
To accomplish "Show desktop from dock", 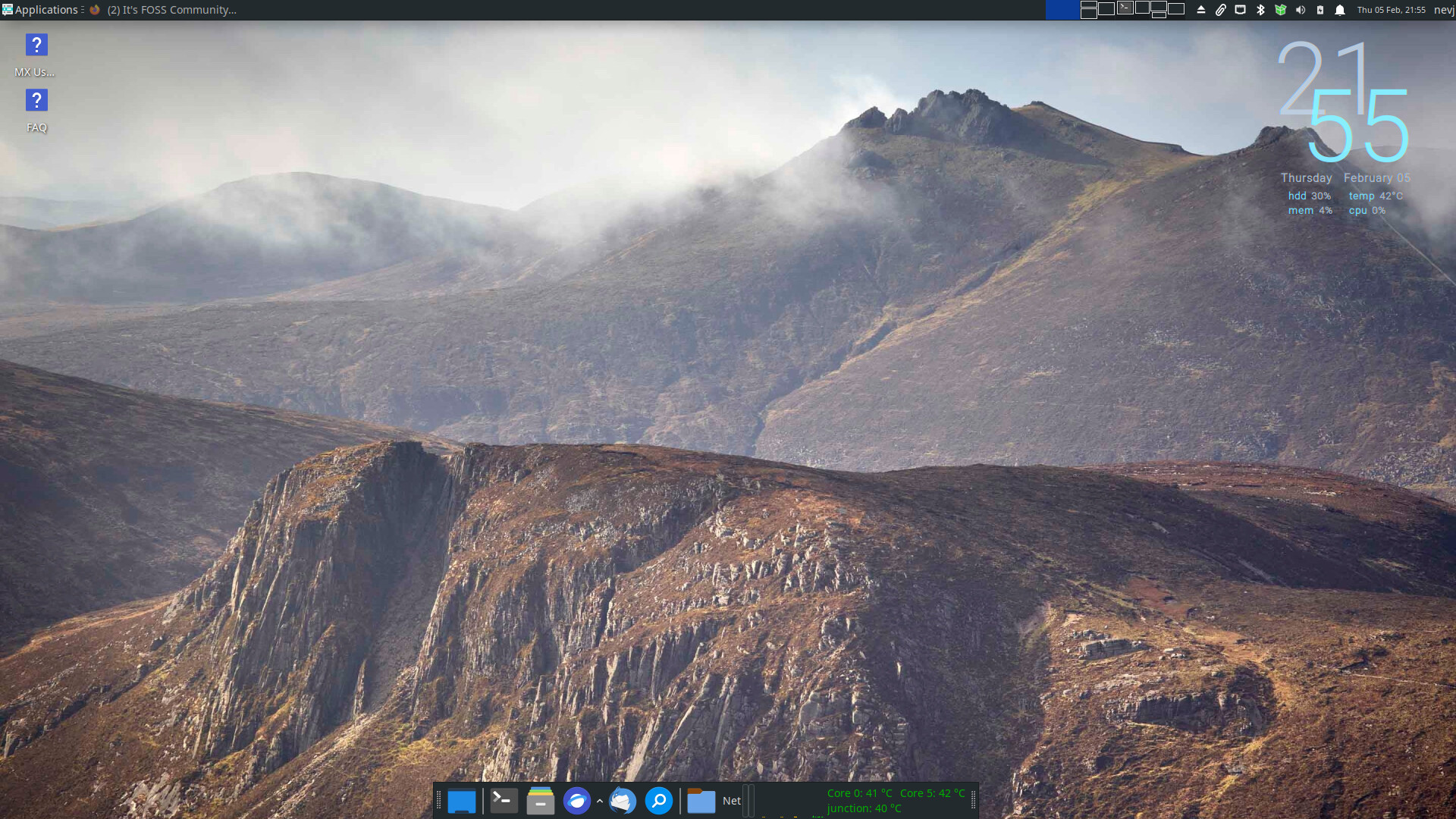I will tap(461, 801).
